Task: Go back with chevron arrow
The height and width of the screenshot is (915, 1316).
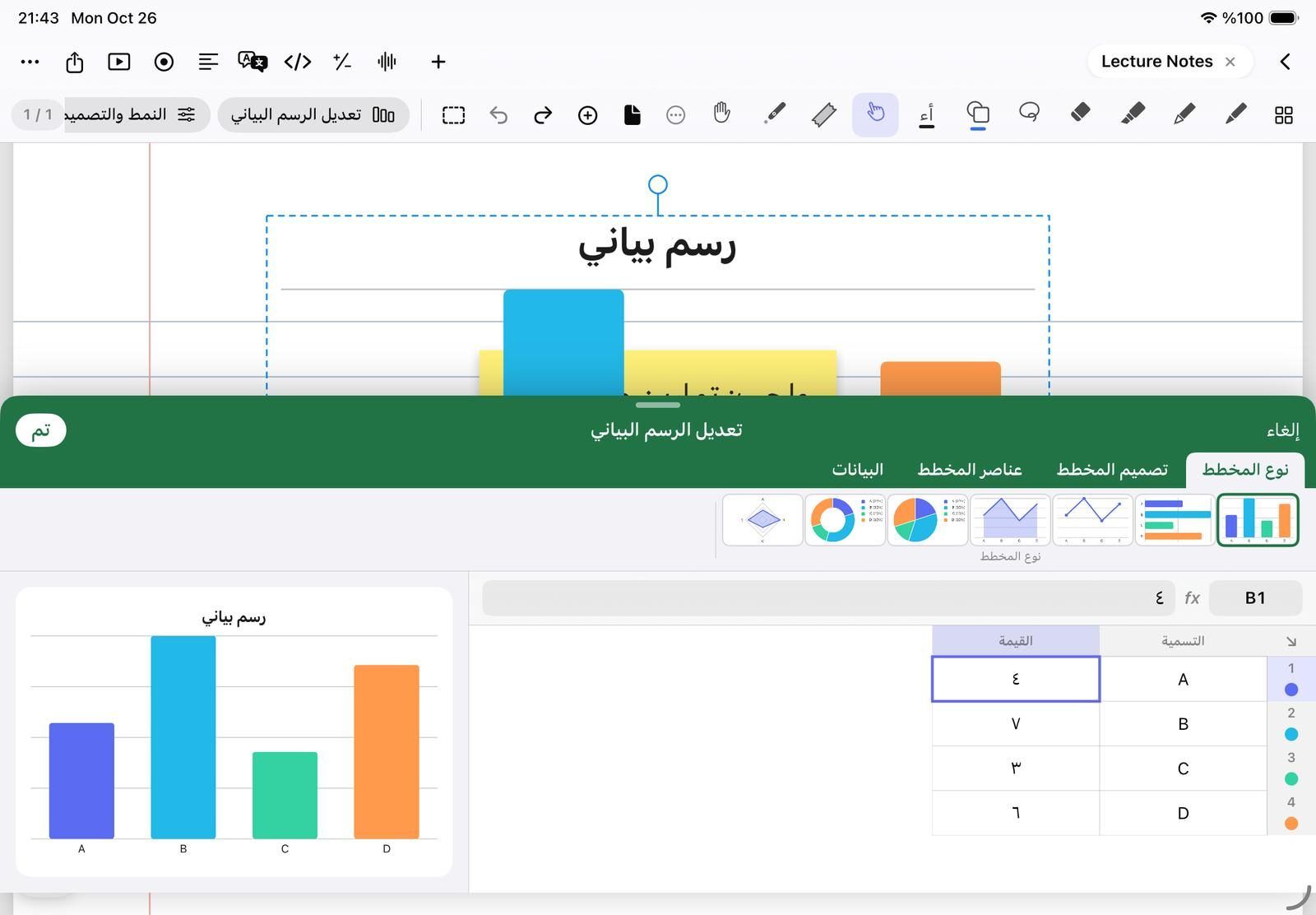Action: [1285, 62]
